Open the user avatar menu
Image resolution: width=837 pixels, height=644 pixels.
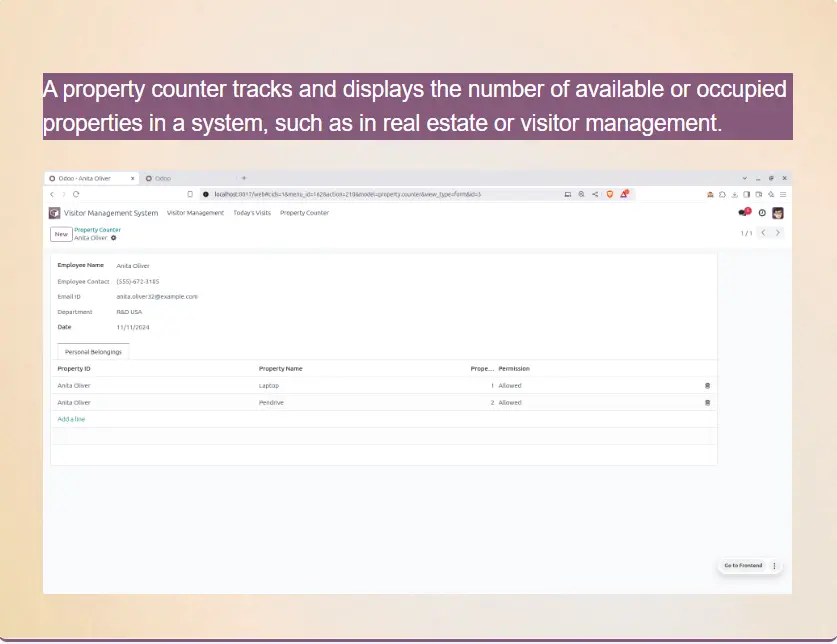778,213
